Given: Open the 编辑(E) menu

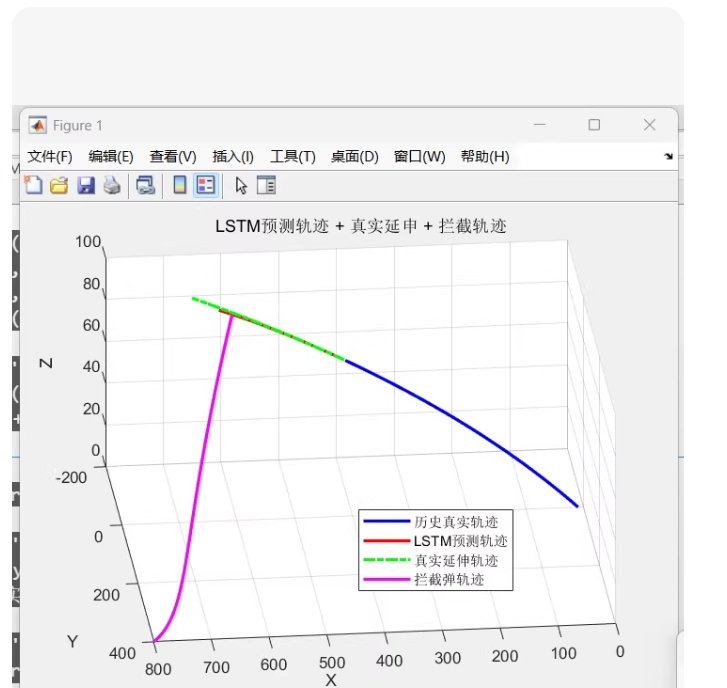Looking at the screenshot, I should [111, 157].
